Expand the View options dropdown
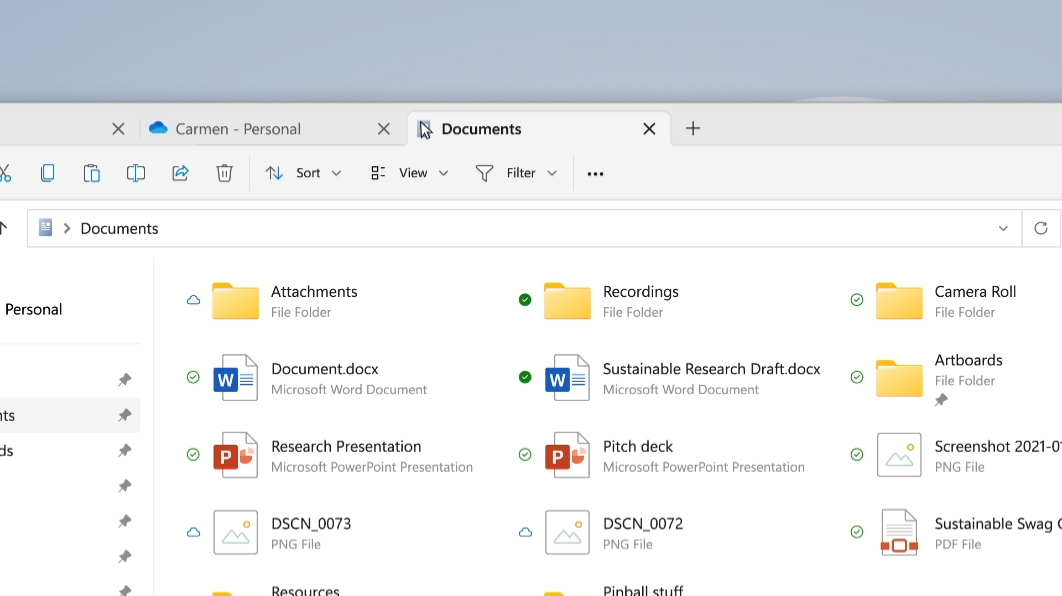This screenshot has height=596, width=1062. point(409,173)
